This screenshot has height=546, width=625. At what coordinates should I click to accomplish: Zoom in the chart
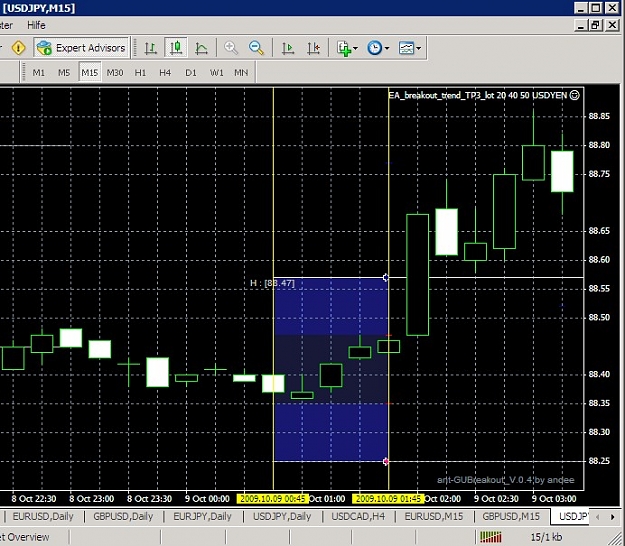231,48
